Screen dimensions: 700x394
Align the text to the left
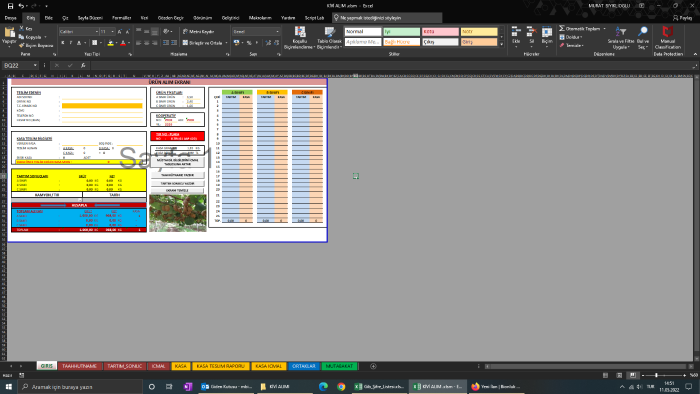138,43
